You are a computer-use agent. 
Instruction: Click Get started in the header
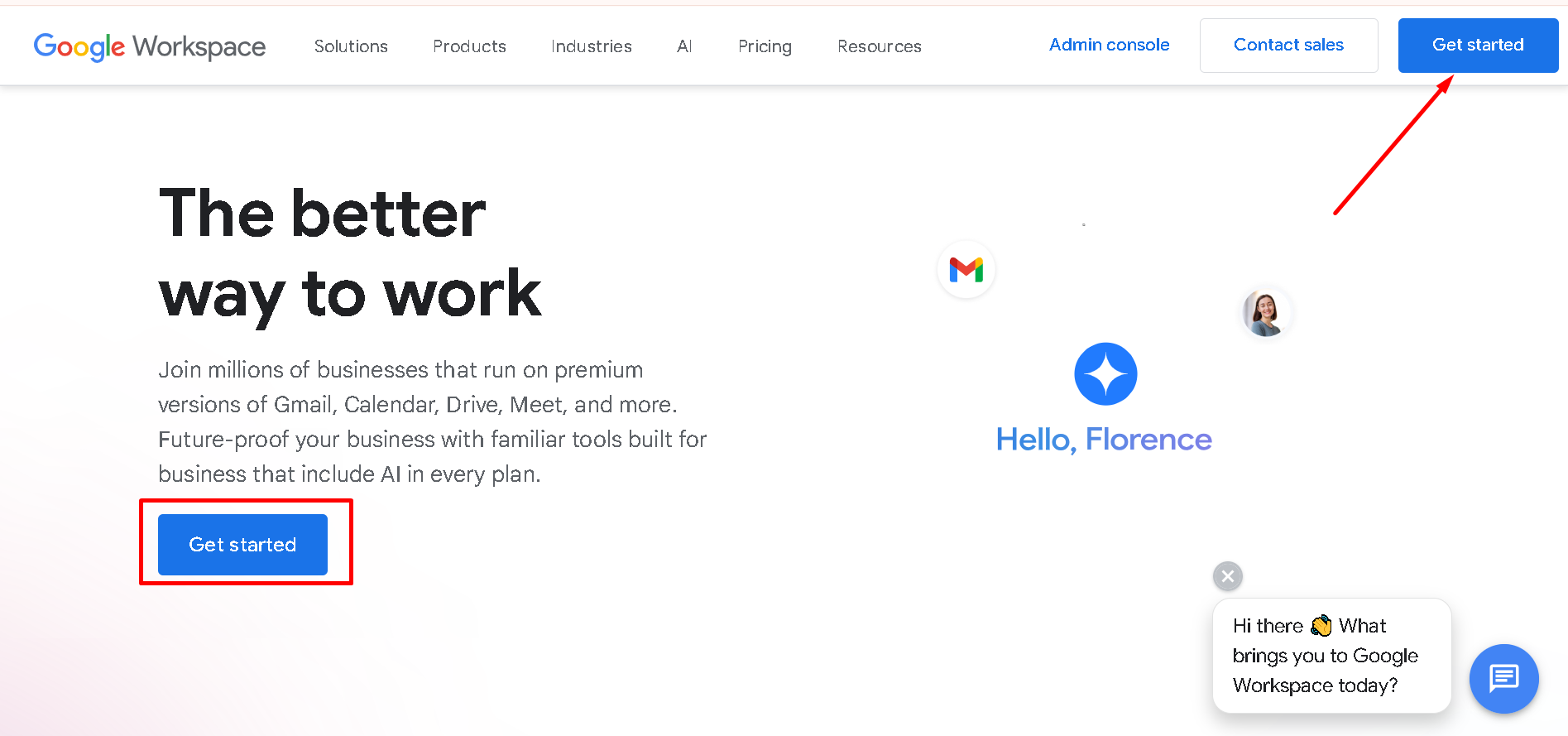point(1478,46)
